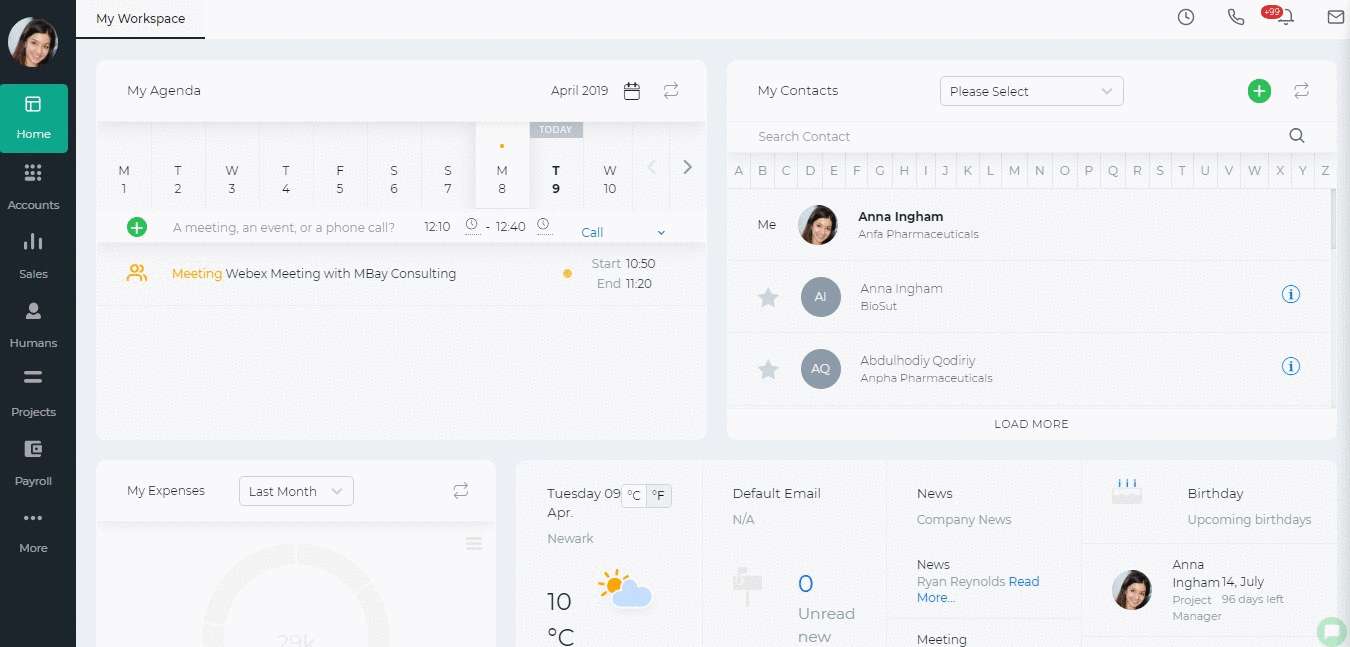Open Anna Ingham Anfa Pharmaceuticals contact
1350x647 pixels.
point(1030,225)
